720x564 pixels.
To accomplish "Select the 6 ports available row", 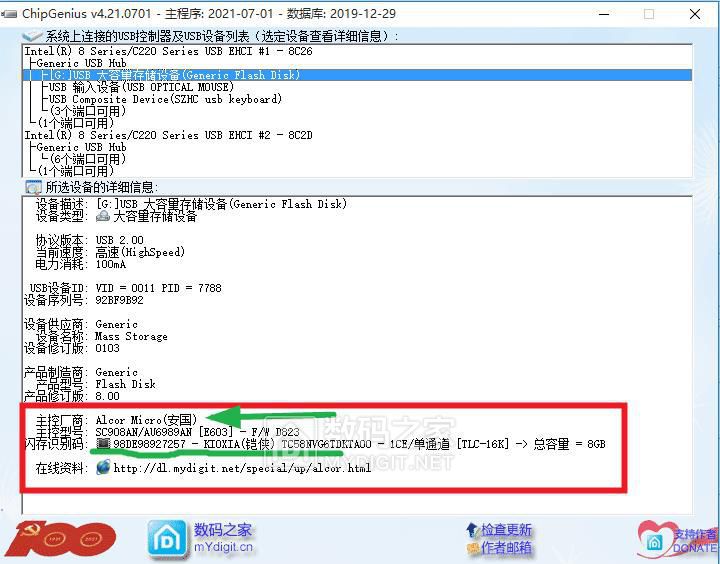I will tap(88, 159).
